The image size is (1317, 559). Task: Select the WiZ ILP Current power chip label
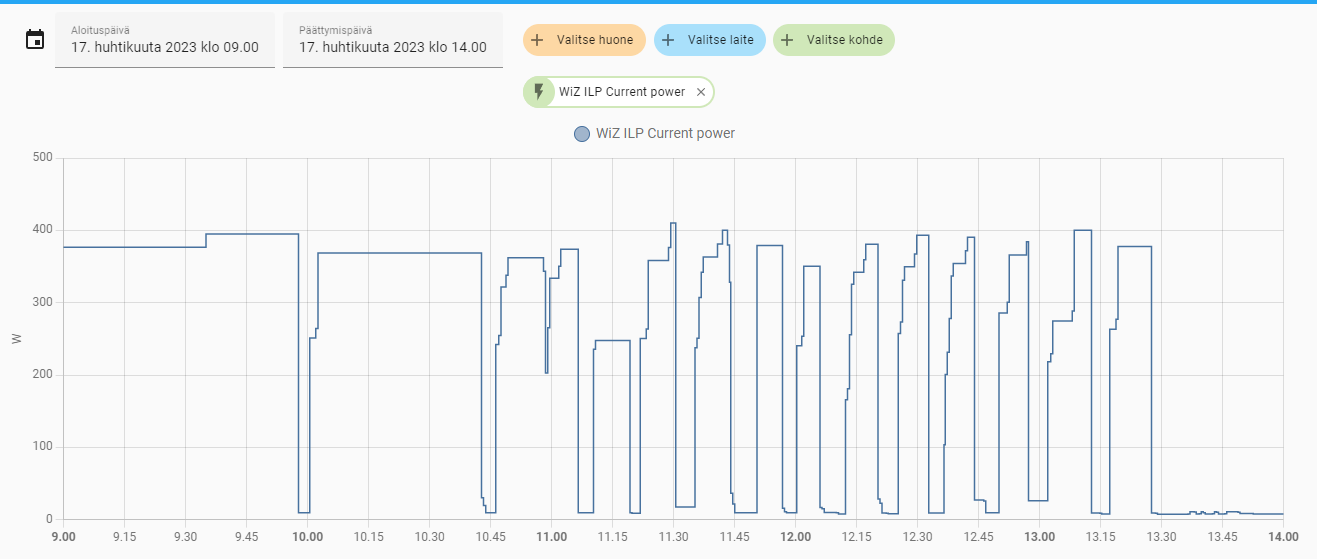coord(621,92)
